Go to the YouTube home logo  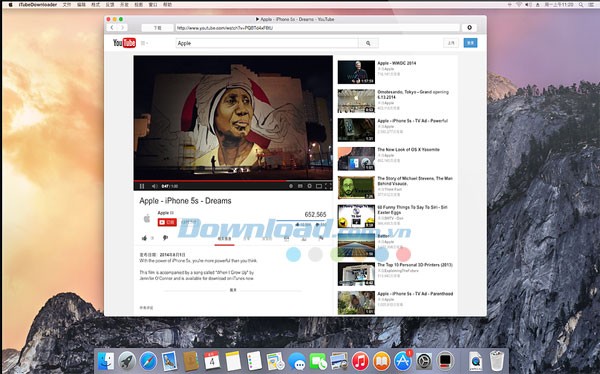(124, 43)
